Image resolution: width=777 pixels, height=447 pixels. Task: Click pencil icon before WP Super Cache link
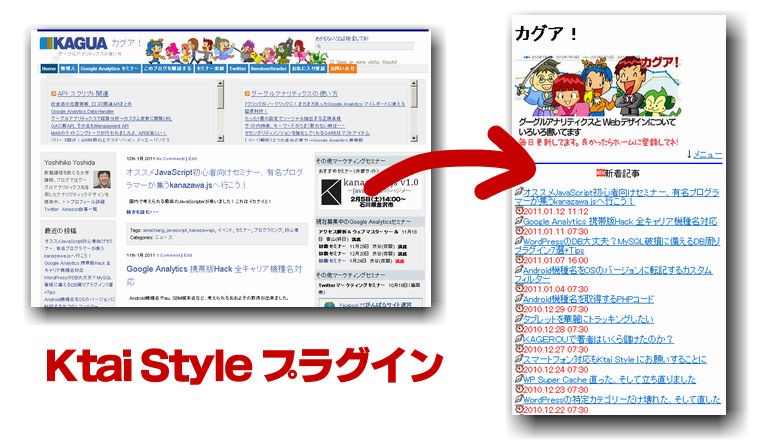pos(519,379)
